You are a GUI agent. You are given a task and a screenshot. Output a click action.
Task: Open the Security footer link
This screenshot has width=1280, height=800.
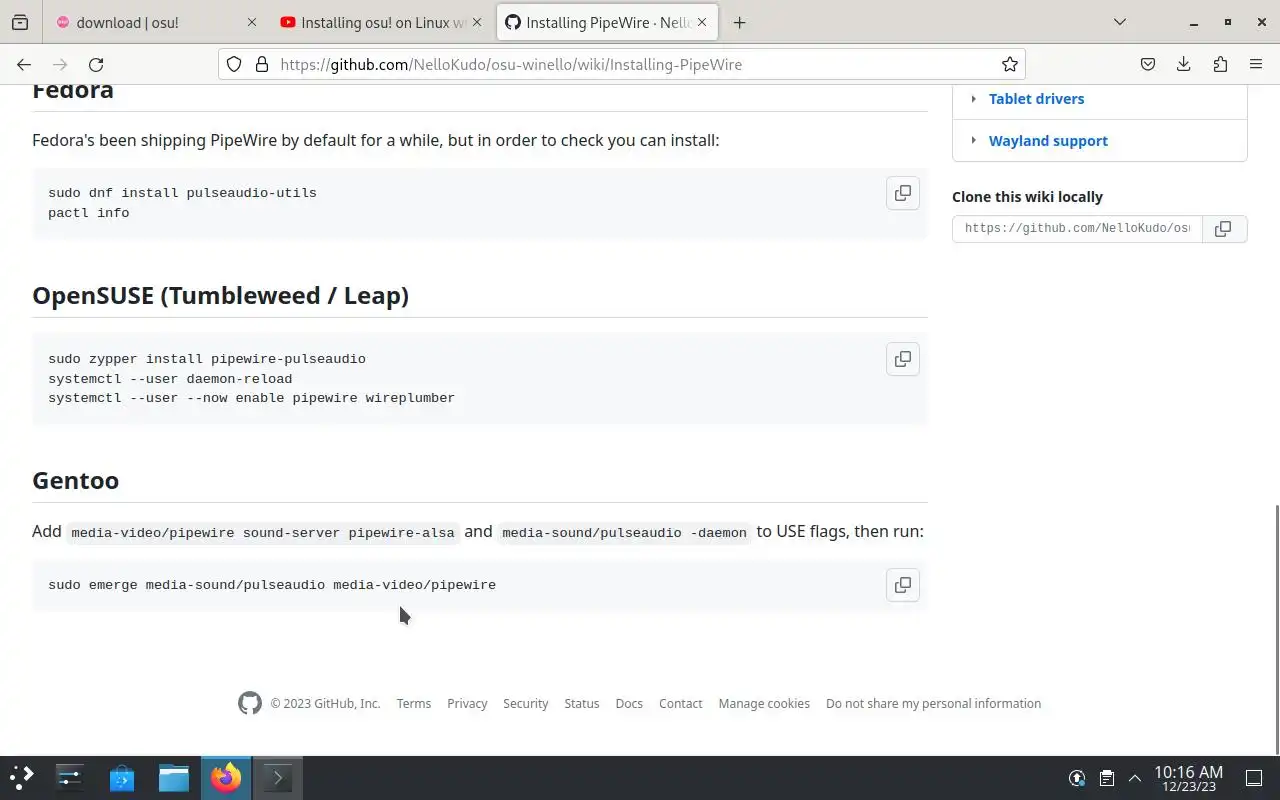[x=526, y=703]
